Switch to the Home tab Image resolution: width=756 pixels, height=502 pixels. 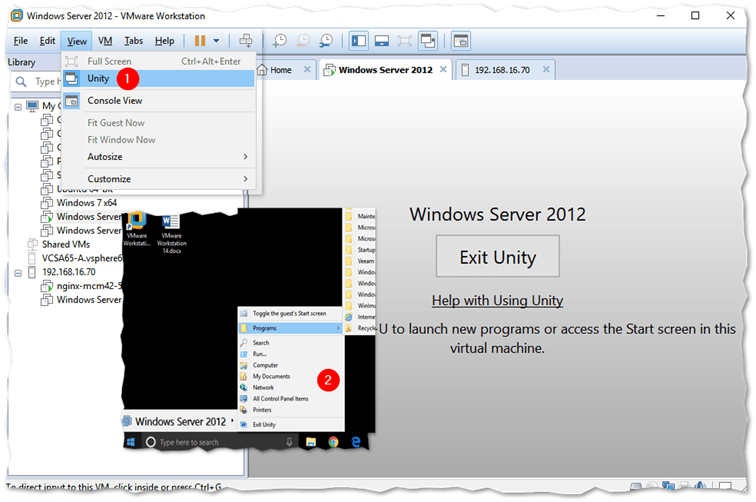click(x=281, y=70)
